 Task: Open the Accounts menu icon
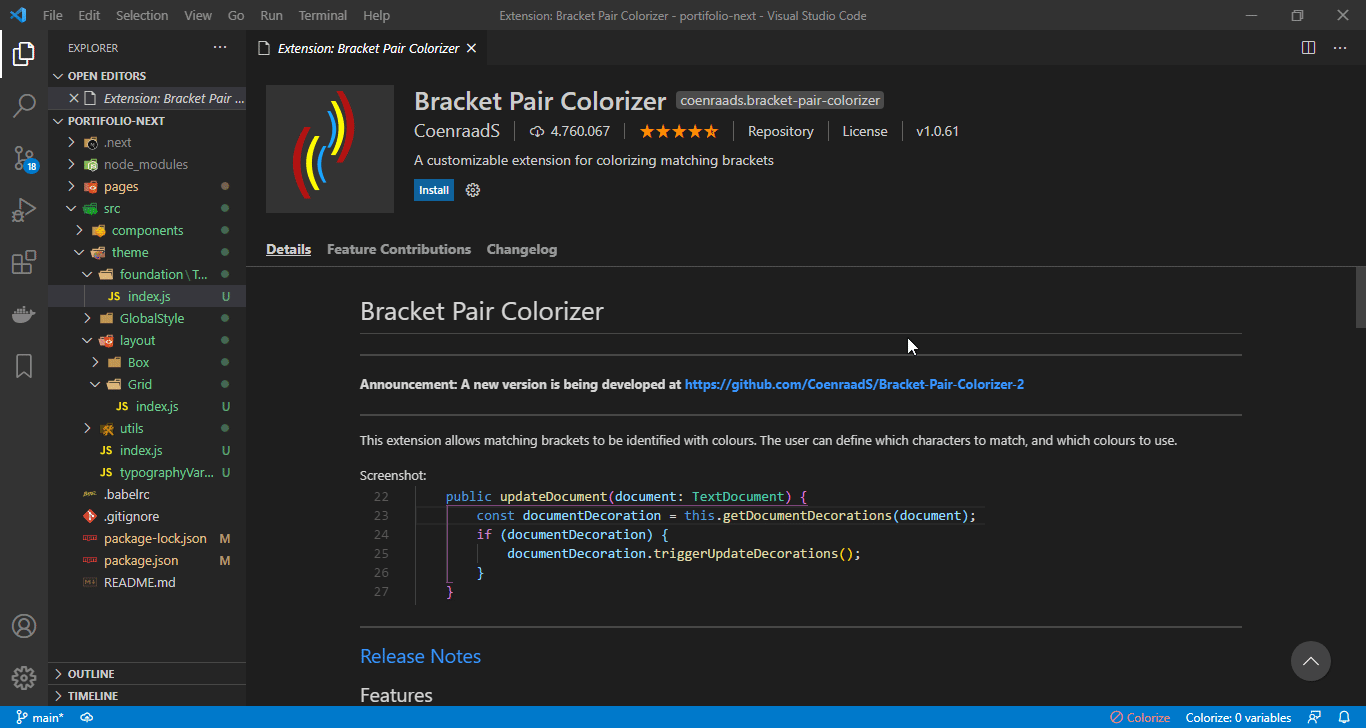[24, 626]
